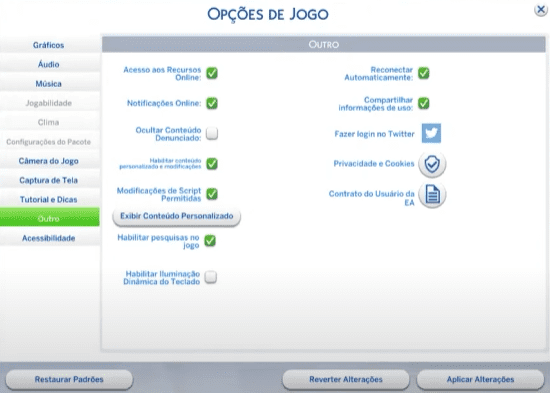
Task: Click Exibir Conteúdo Personalizado button
Action: 176,216
